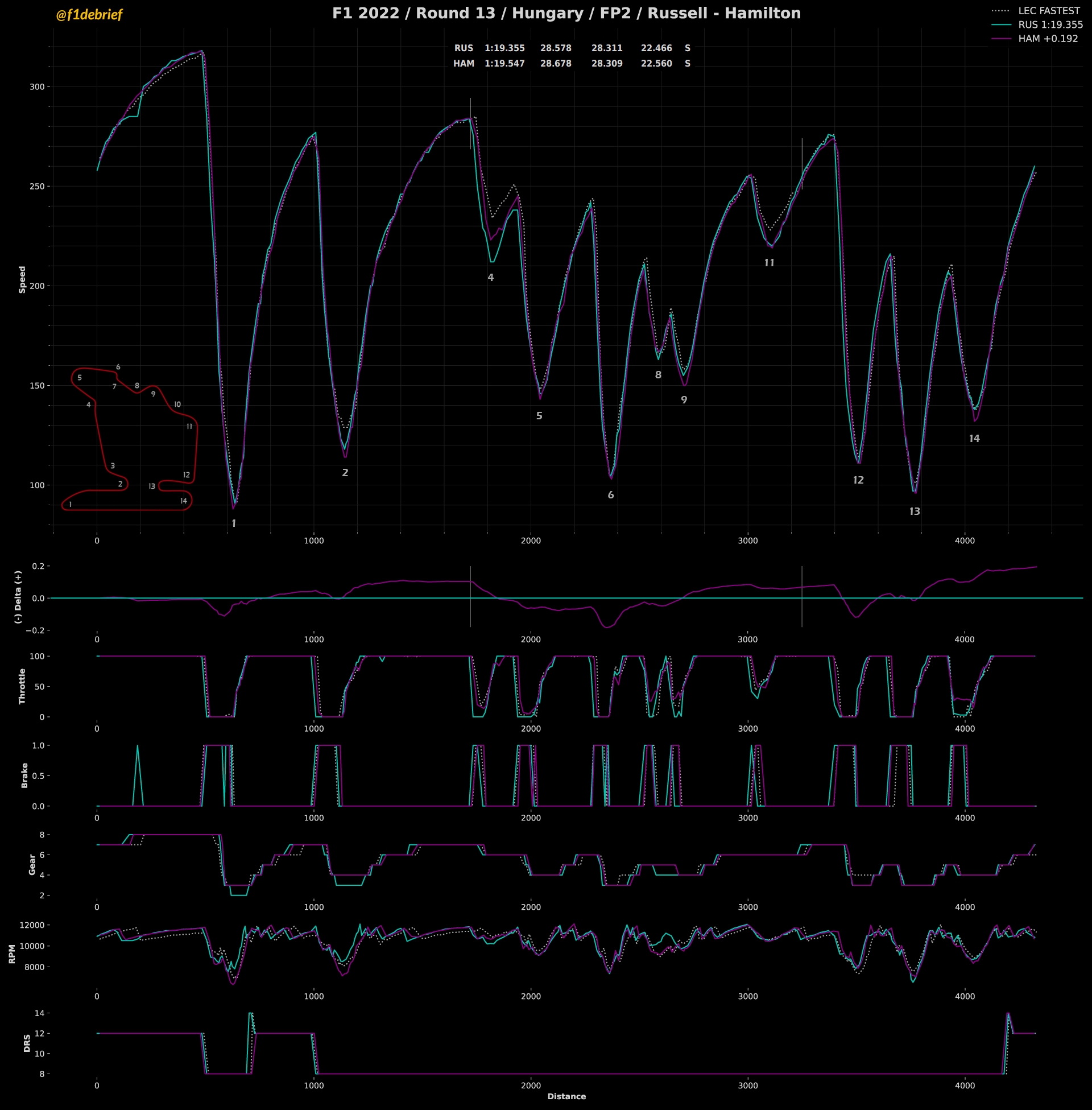
Task: Click the corner 1 label on the speed trace
Action: tap(233, 523)
